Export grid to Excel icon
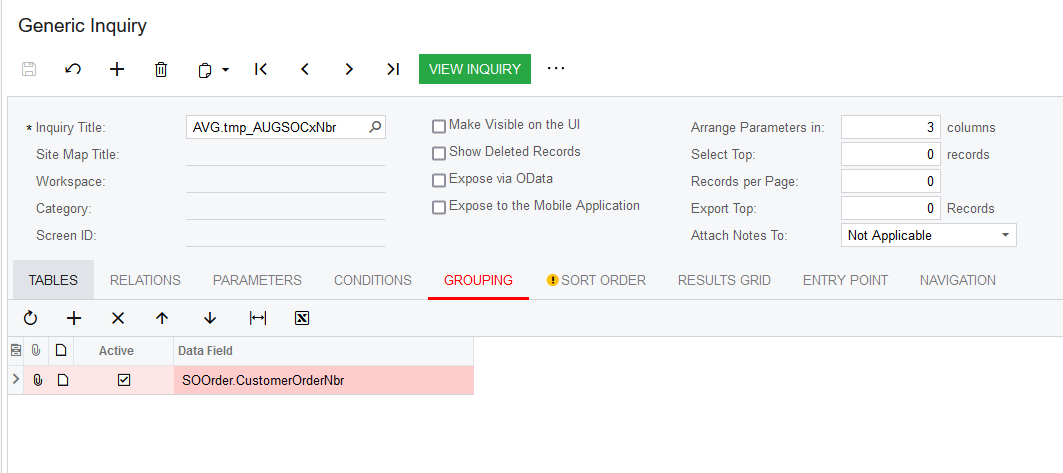 [302, 318]
